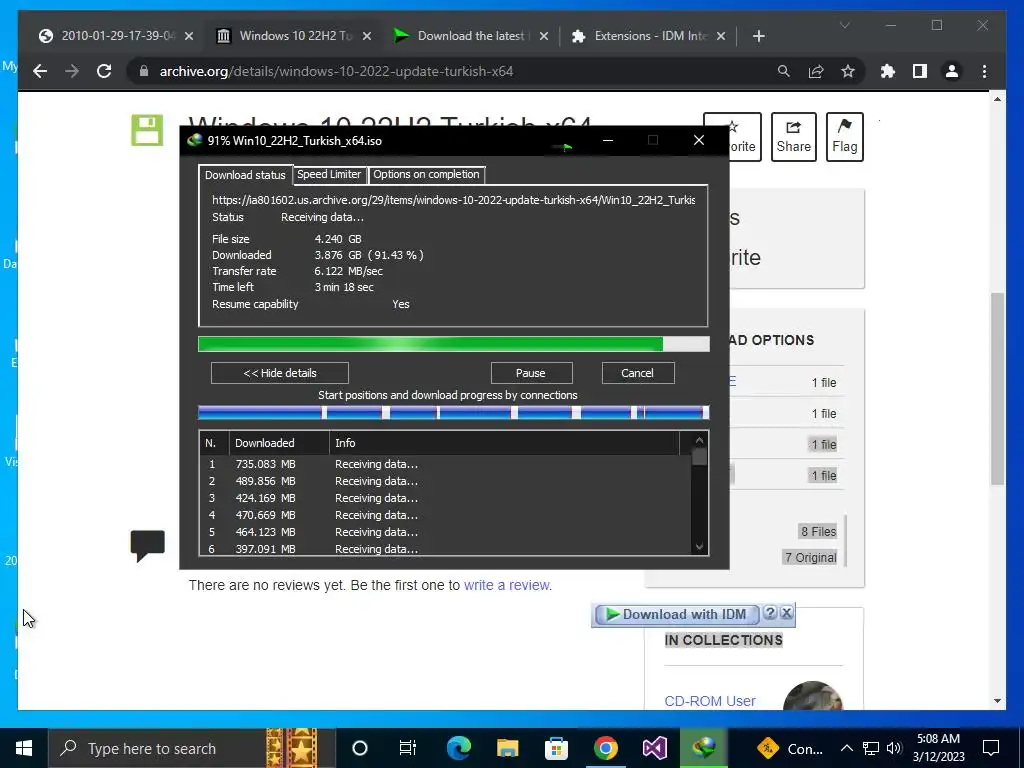Open the write a review link
Image resolution: width=1024 pixels, height=768 pixels.
point(507,585)
